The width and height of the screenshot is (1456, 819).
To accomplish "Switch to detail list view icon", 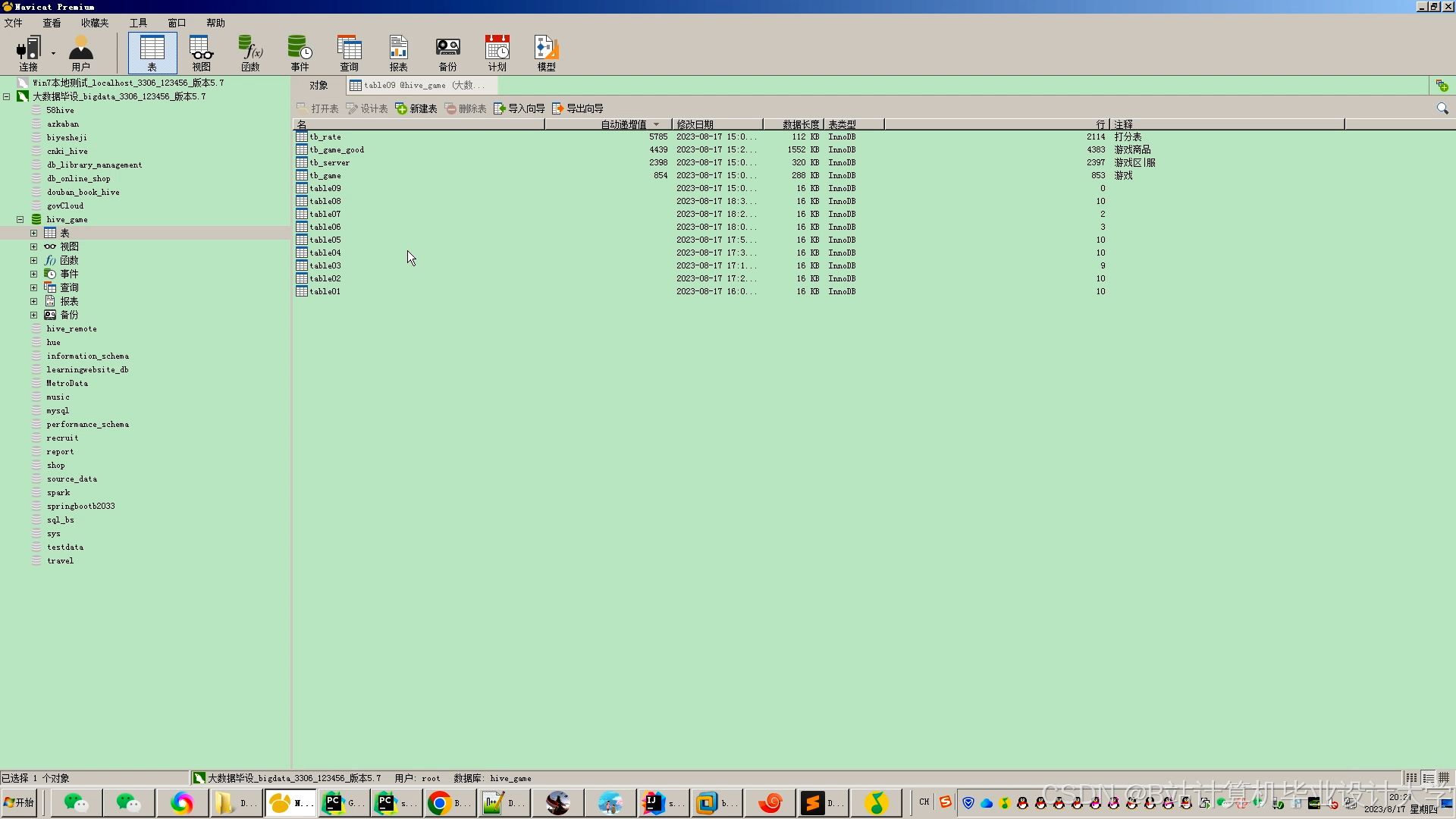I will pos(1428,778).
